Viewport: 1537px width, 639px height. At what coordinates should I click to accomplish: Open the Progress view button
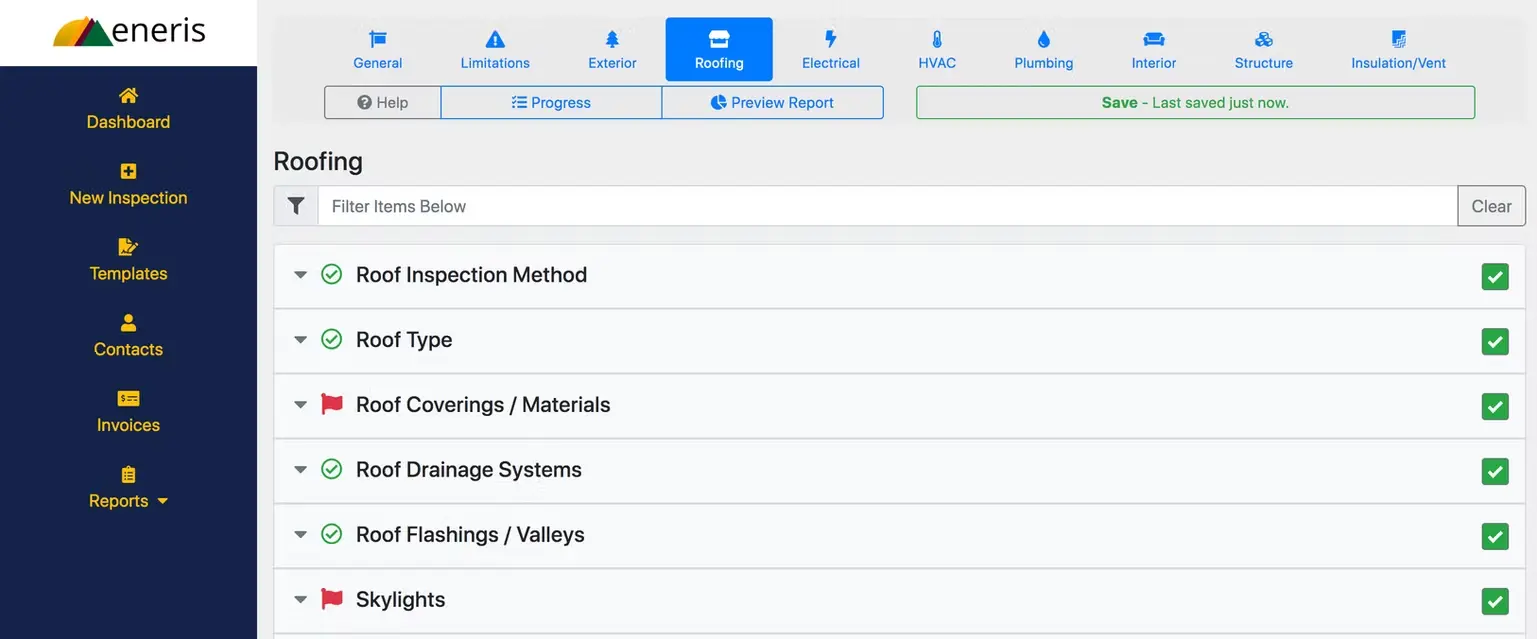pos(551,102)
